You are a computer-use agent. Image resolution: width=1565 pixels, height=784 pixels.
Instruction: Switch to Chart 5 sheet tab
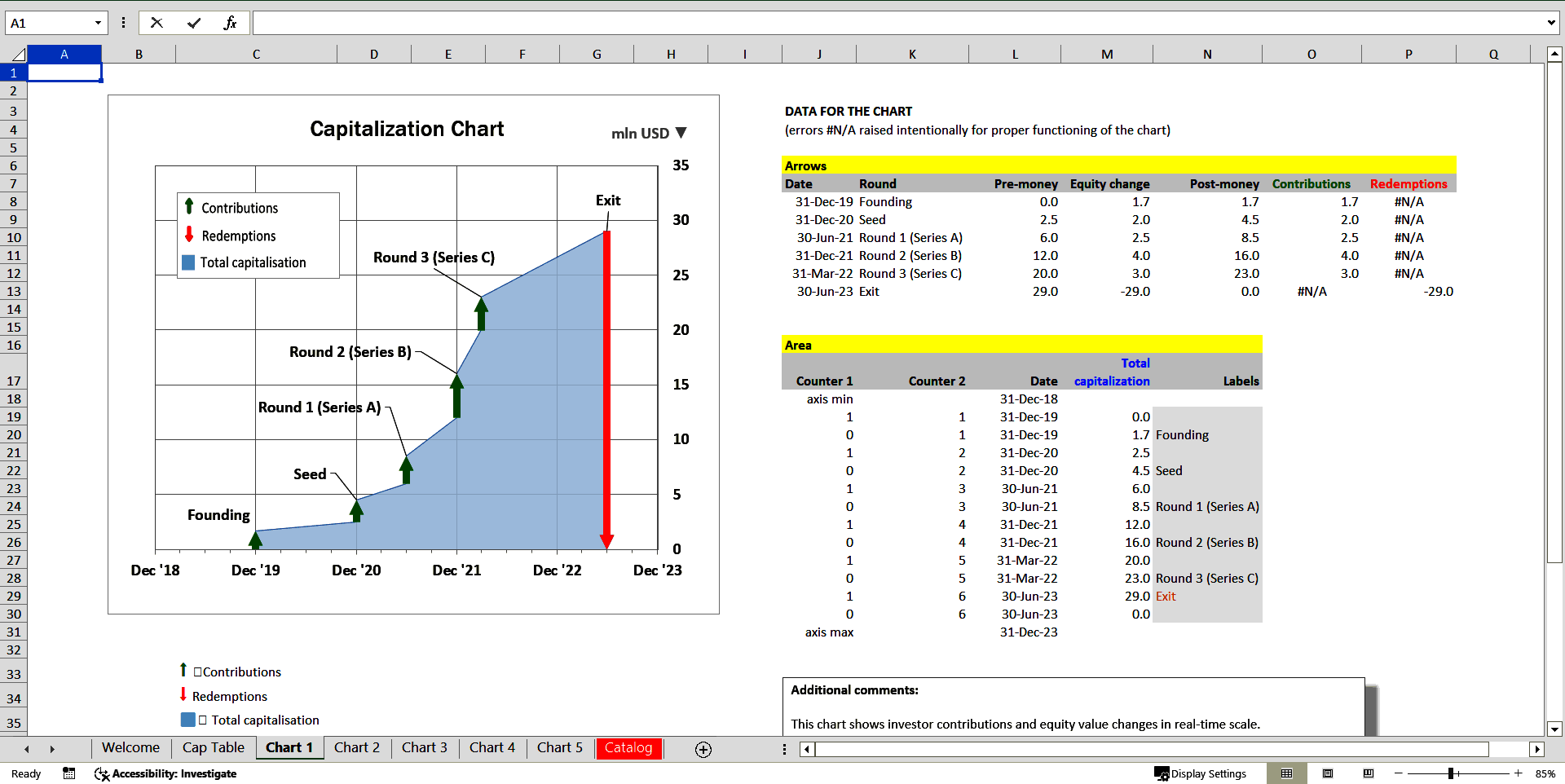560,747
